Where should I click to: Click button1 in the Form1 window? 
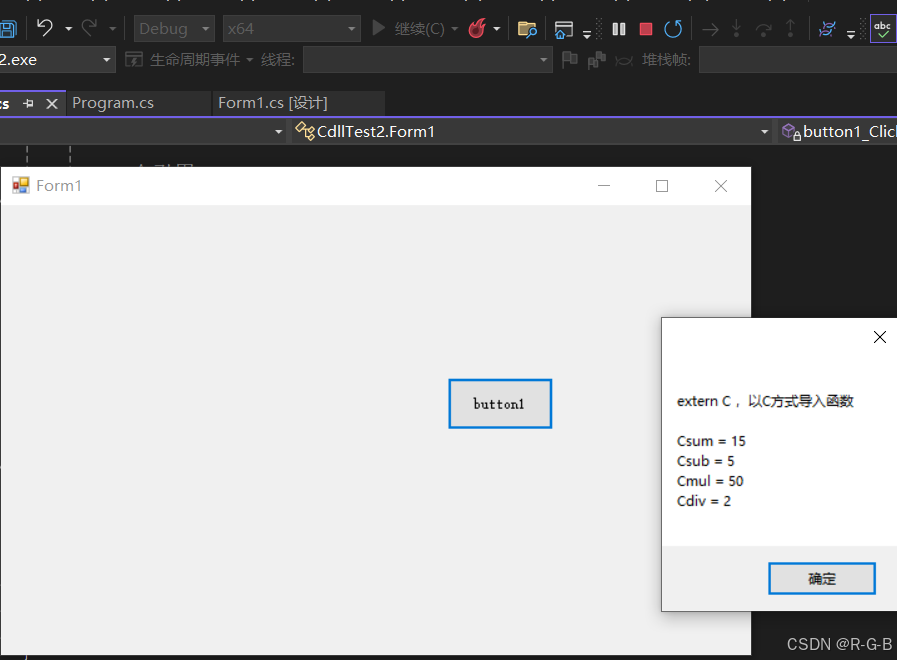tap(499, 403)
